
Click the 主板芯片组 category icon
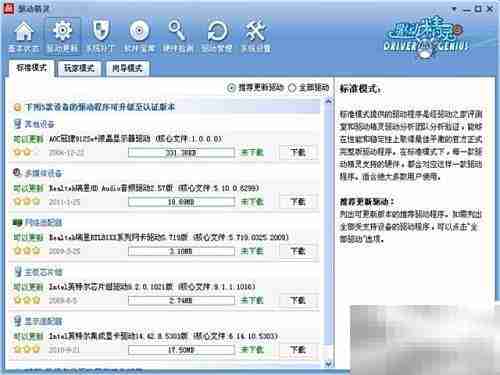(18, 271)
